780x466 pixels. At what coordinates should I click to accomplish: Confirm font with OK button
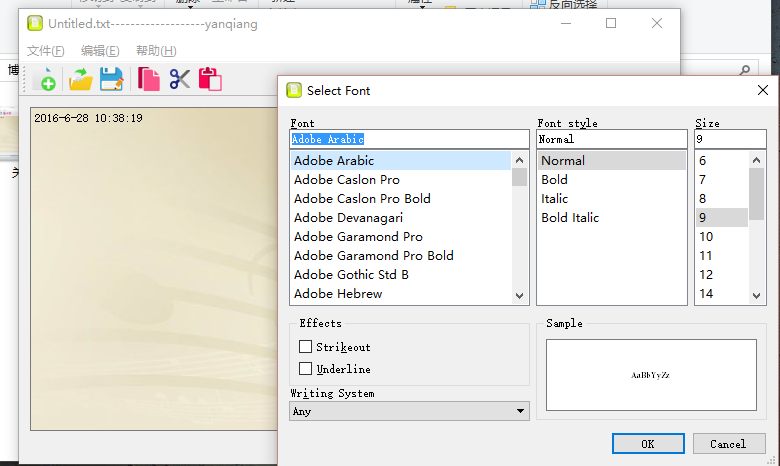(648, 444)
